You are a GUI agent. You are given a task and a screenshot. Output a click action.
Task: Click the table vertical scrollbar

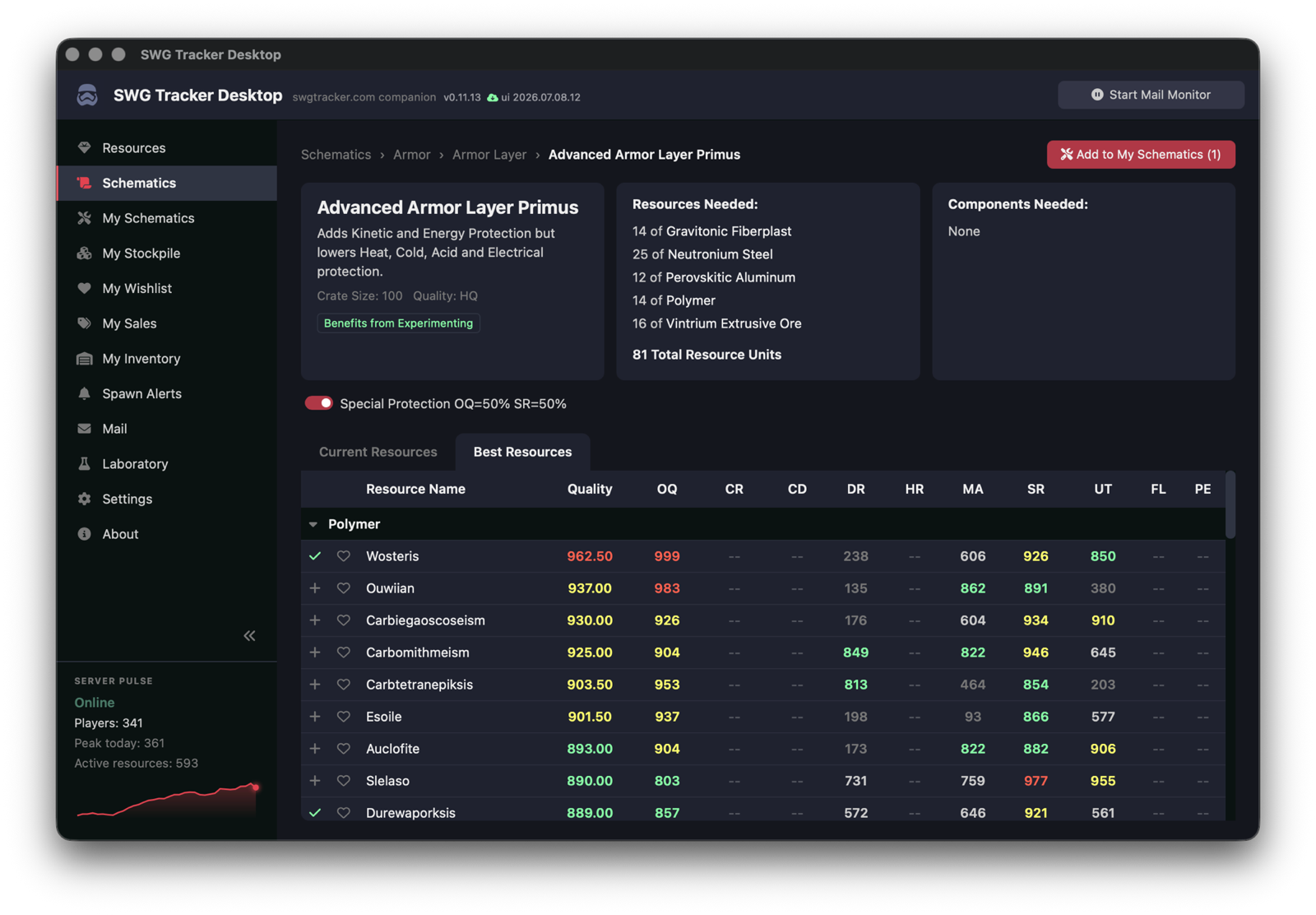click(1230, 506)
